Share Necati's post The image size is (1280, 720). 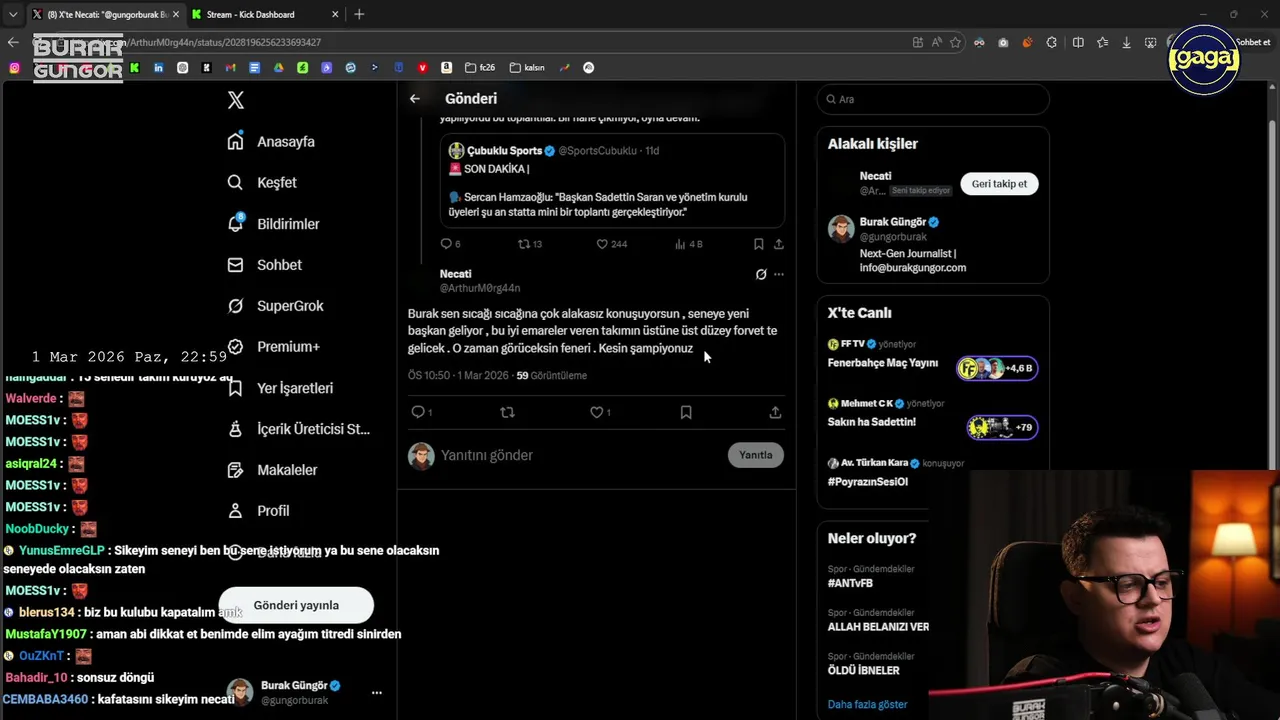pos(775,412)
